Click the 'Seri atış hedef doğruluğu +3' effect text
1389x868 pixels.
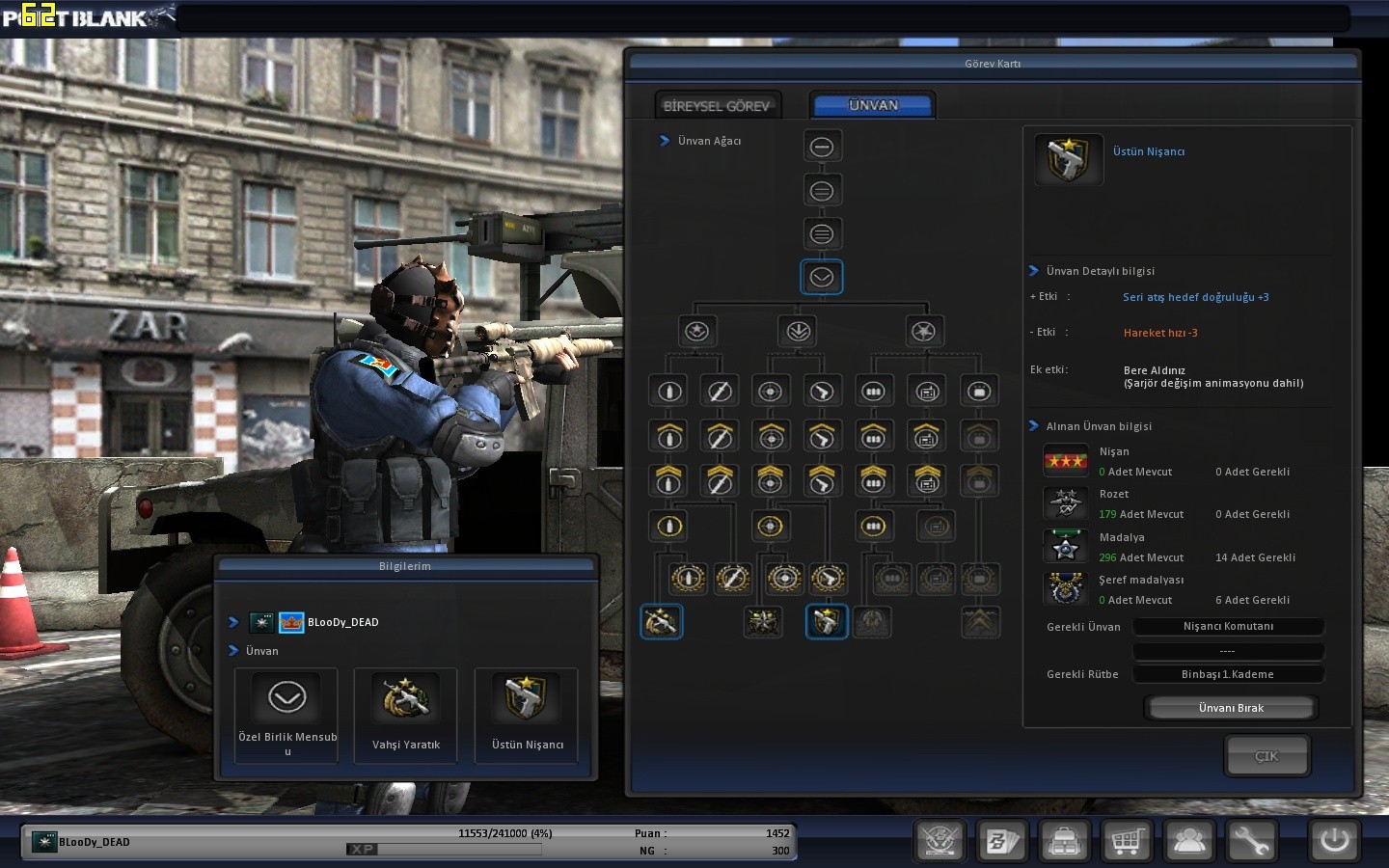(1196, 297)
